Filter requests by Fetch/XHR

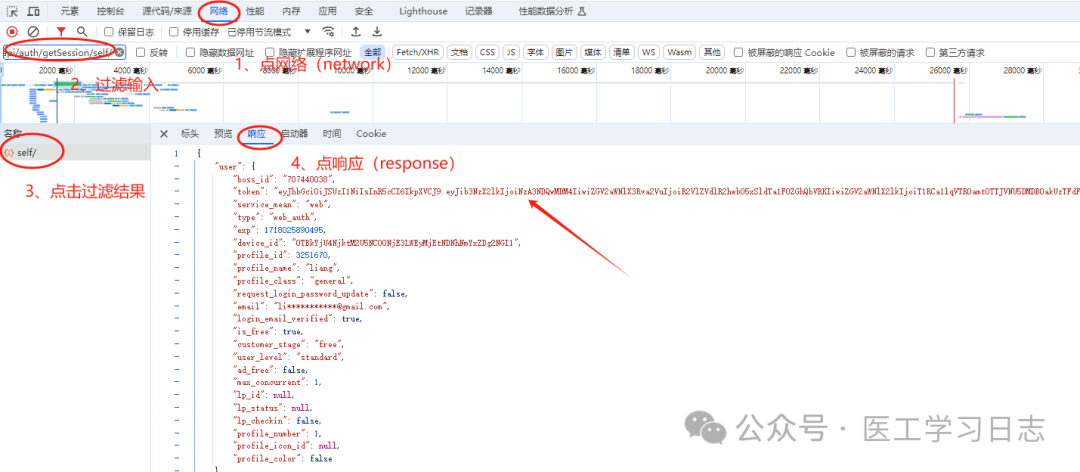(x=417, y=52)
